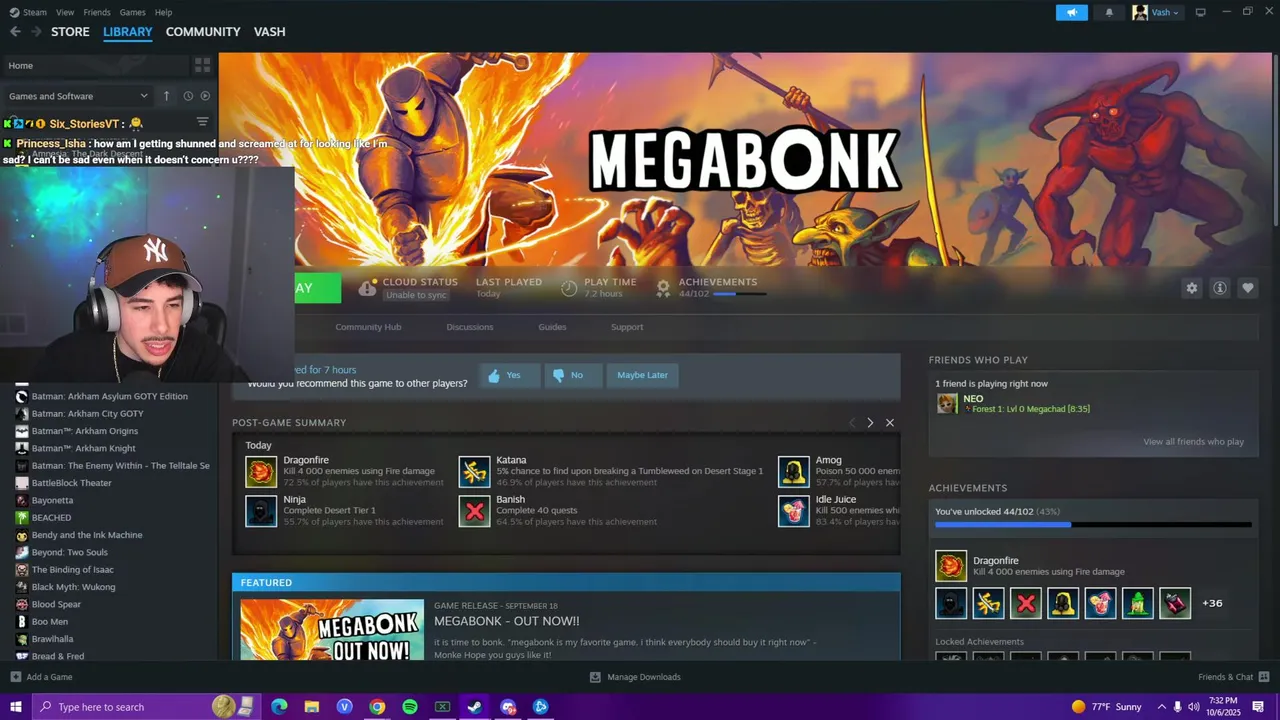This screenshot has width=1280, height=720.
Task: Click the Windows Start button
Action: coord(15,707)
